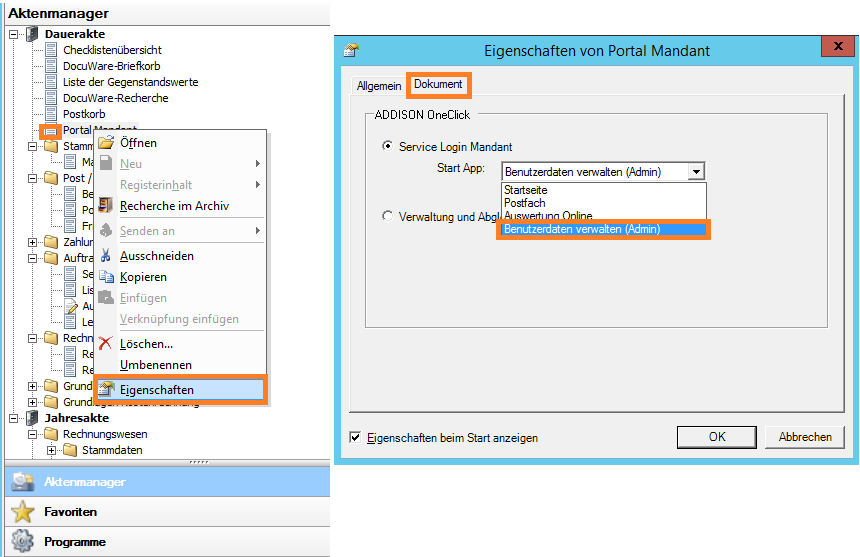Click the archive icon beside Recherche im Archiv
The height and width of the screenshot is (557, 860).
click(x=106, y=206)
